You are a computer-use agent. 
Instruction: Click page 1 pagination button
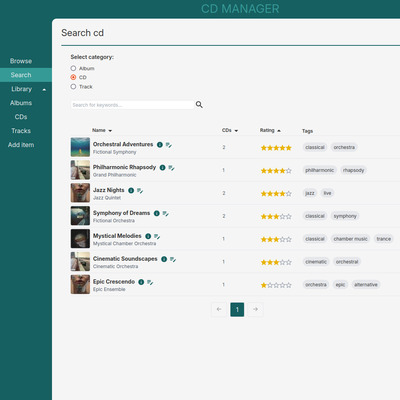pos(237,309)
